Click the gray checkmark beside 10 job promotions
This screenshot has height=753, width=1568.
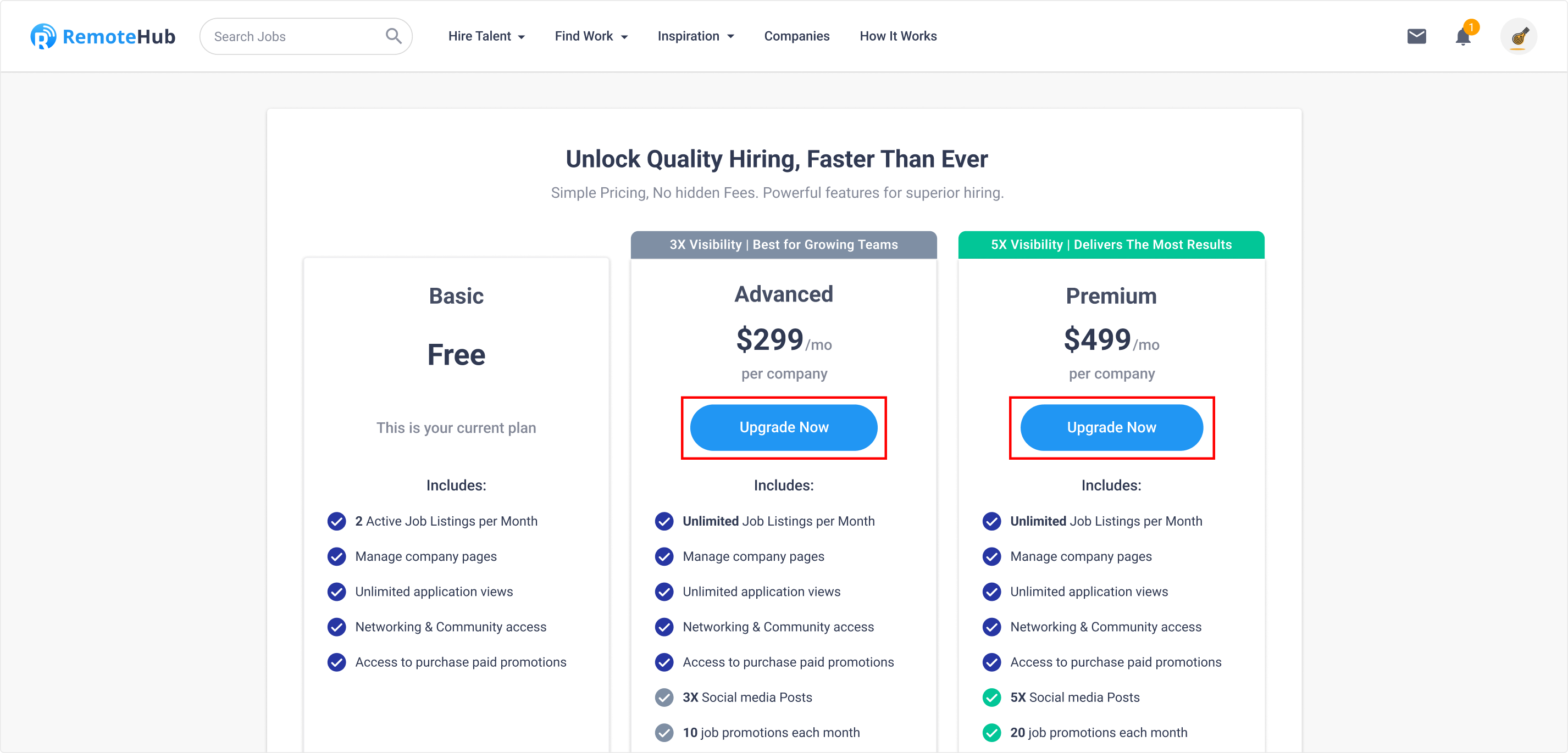coord(664,732)
